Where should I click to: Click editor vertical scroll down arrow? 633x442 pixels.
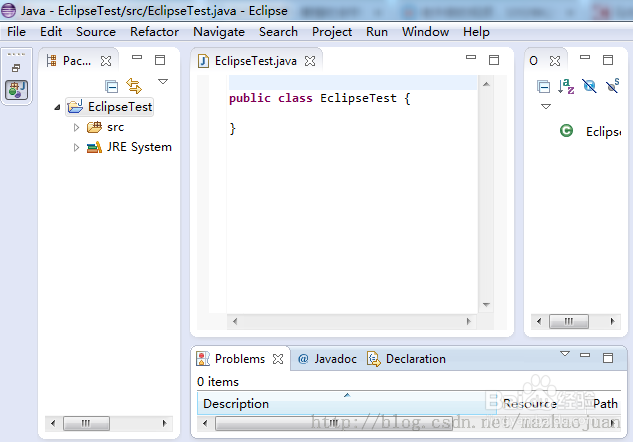tap(486, 305)
